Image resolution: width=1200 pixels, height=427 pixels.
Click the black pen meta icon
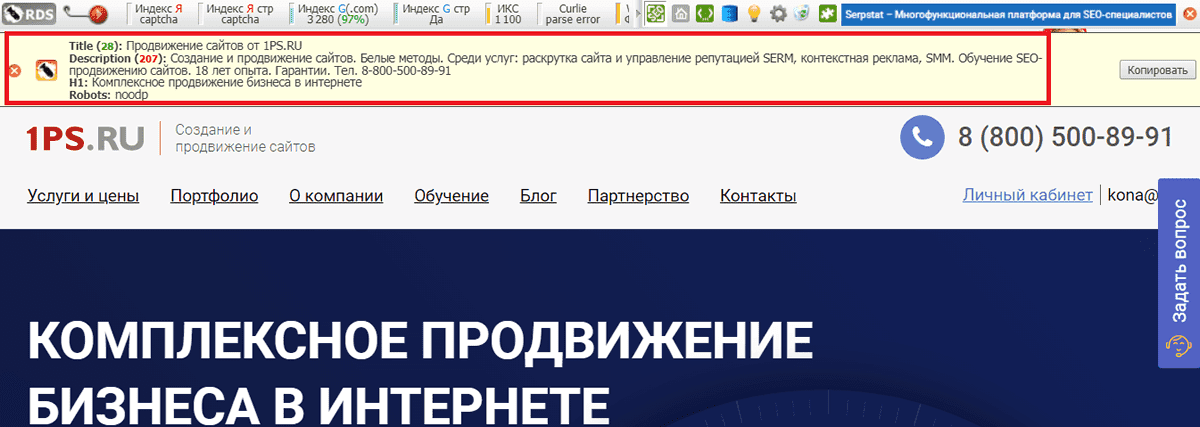point(45,70)
